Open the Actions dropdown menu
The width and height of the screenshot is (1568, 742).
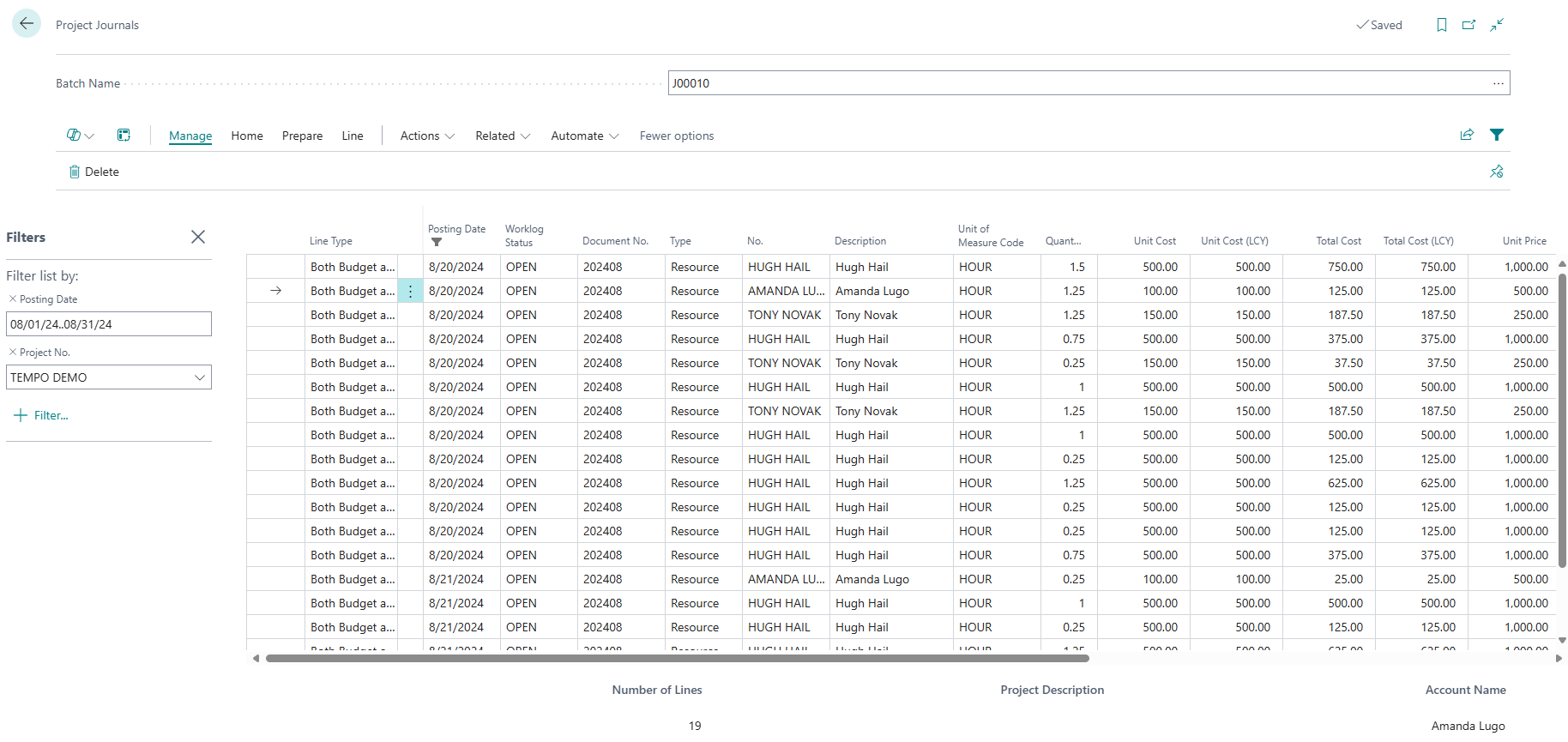[x=427, y=136]
